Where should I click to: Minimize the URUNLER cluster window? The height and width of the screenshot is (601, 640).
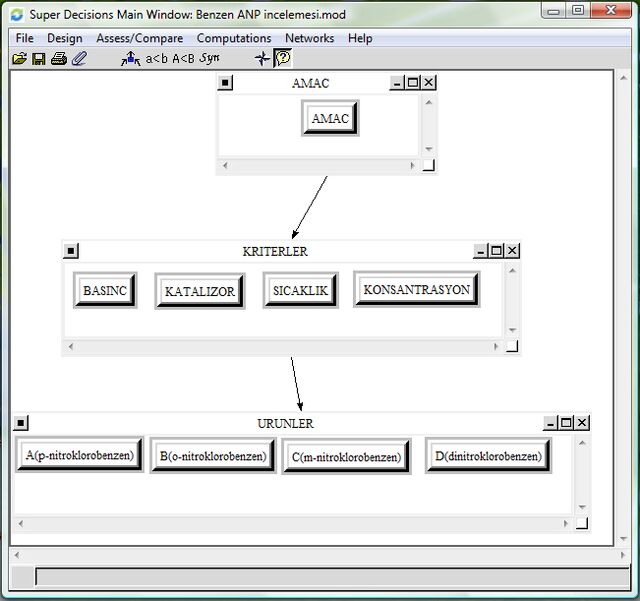pos(550,423)
